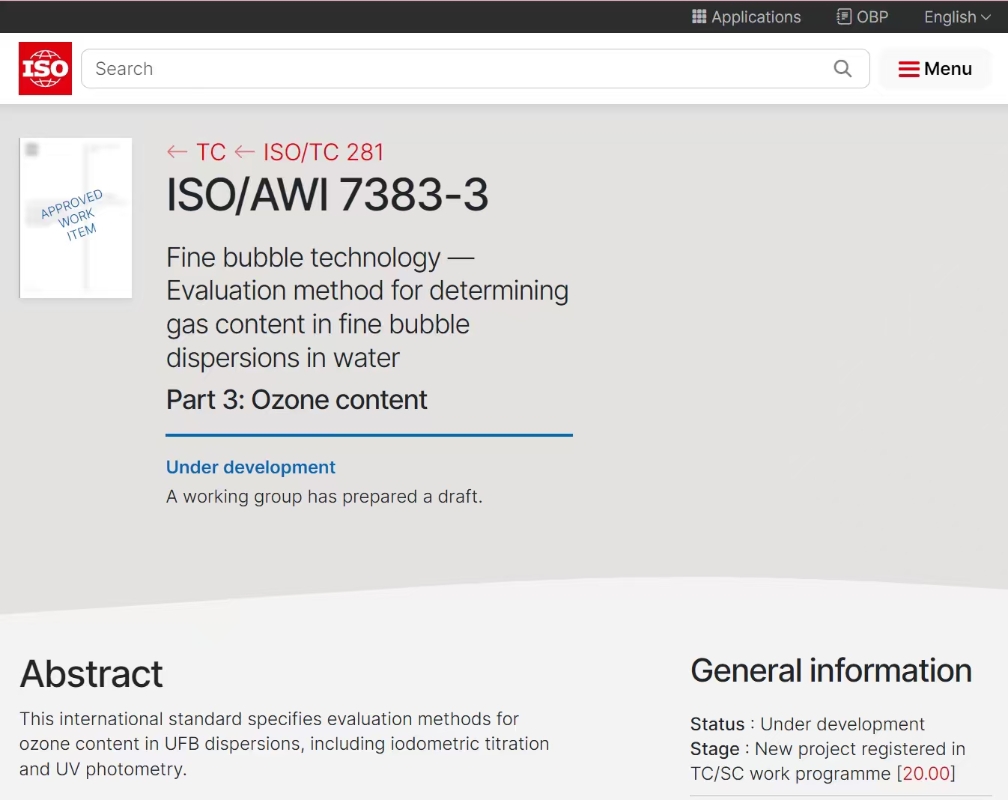Open the stage code 20.00 link
The height and width of the screenshot is (800, 1008).
(926, 773)
